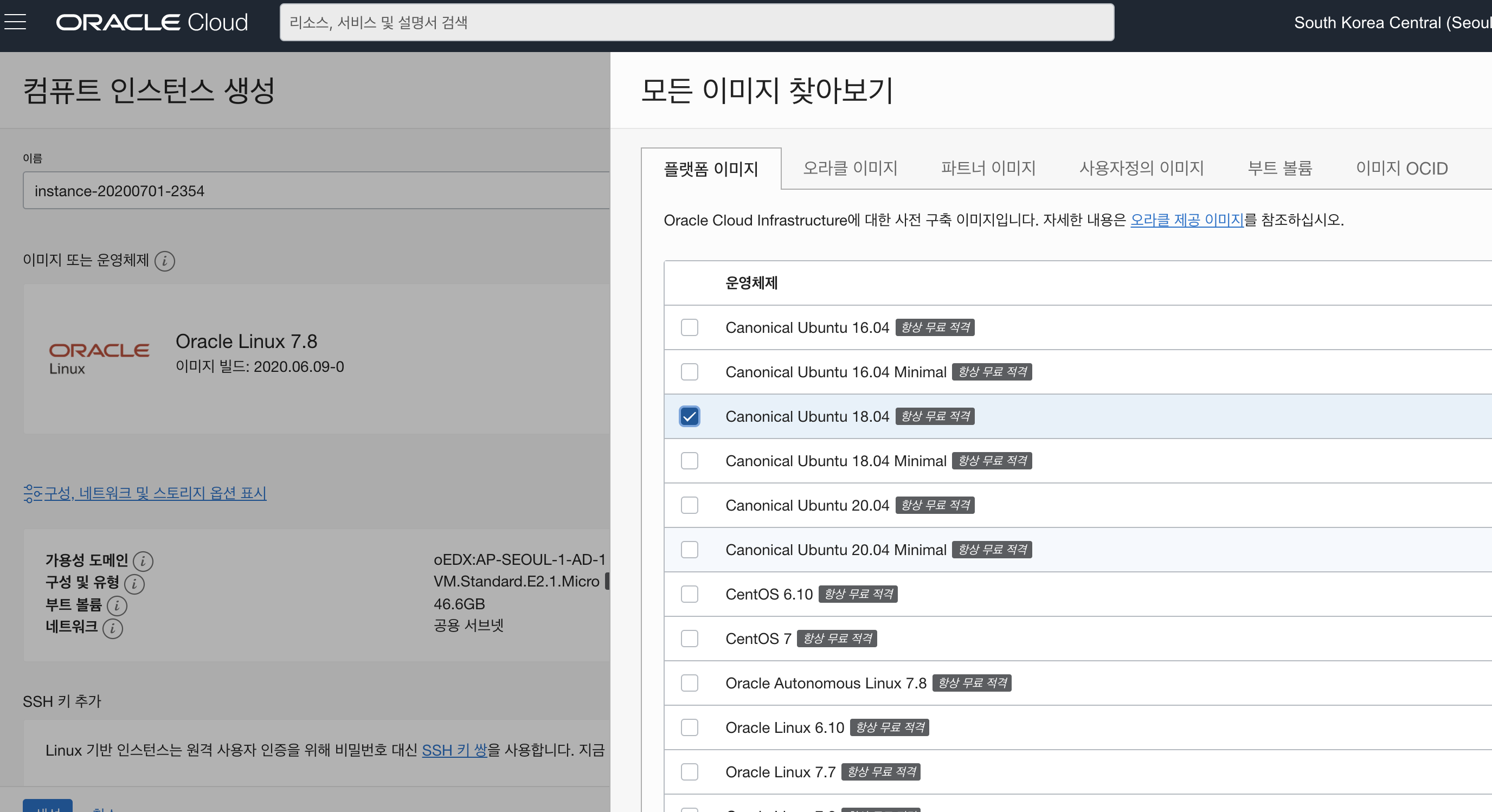Click the Oracle Linux image logo
Screen dimensions: 1492x812
point(99,358)
